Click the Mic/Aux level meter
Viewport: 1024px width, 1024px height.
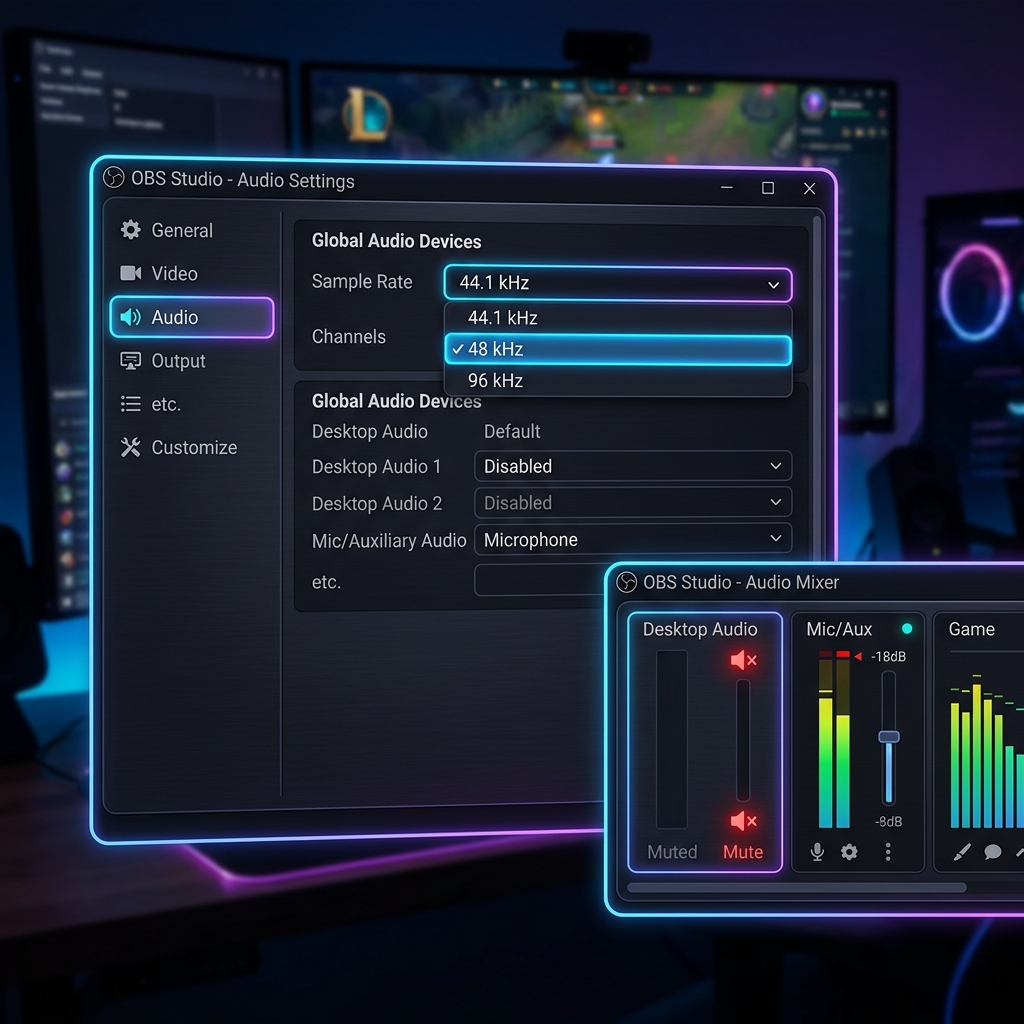834,739
